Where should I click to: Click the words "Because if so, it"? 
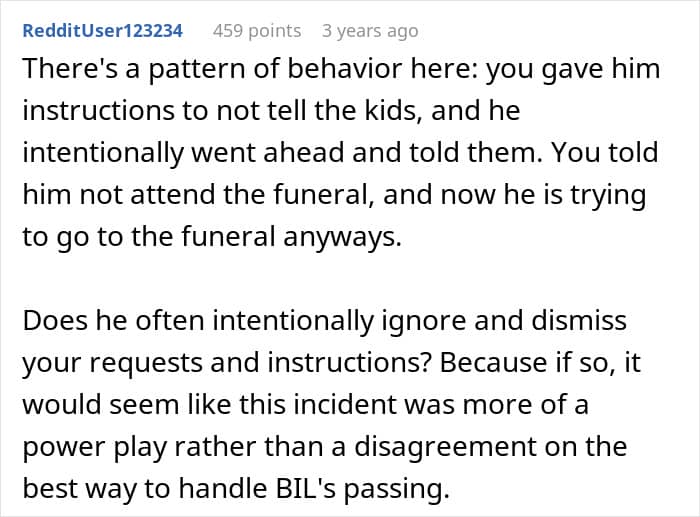540,362
